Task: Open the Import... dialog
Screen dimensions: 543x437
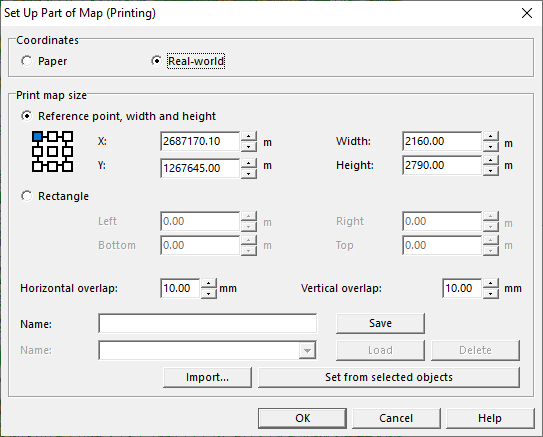Action: coord(207,377)
